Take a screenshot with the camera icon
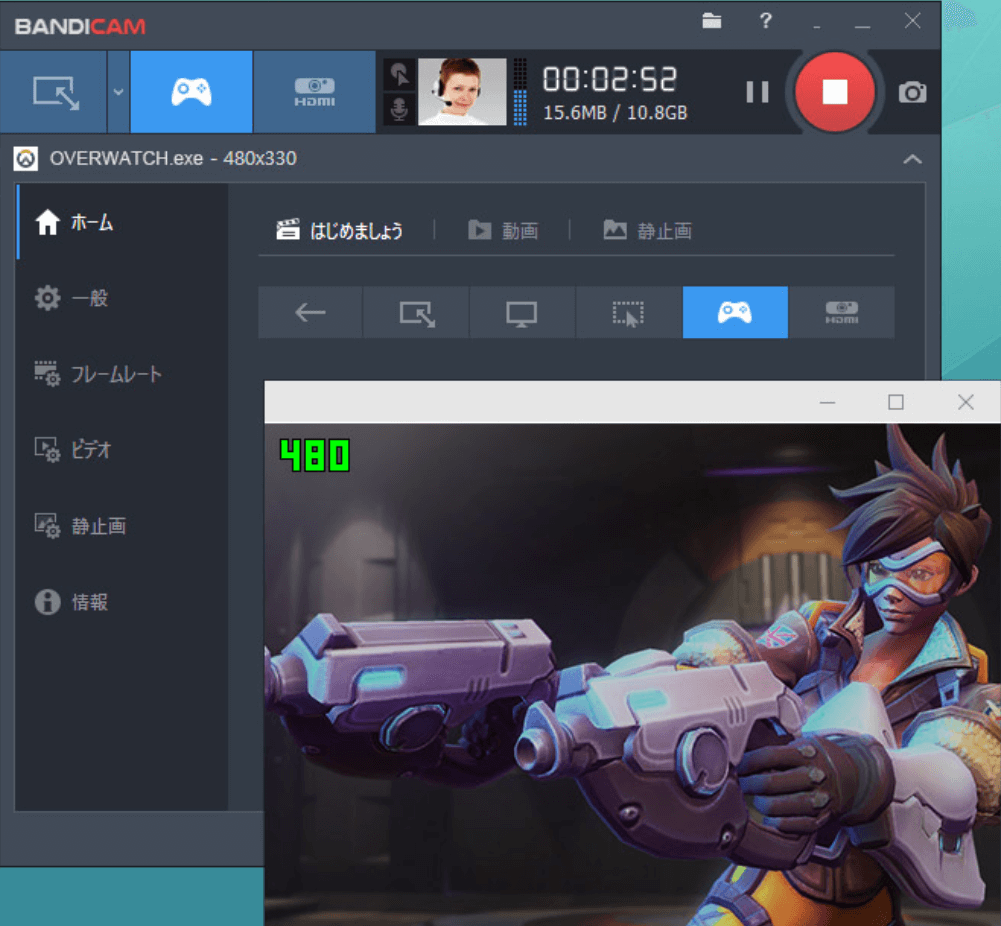Screen dimensions: 1001x926 [912, 93]
